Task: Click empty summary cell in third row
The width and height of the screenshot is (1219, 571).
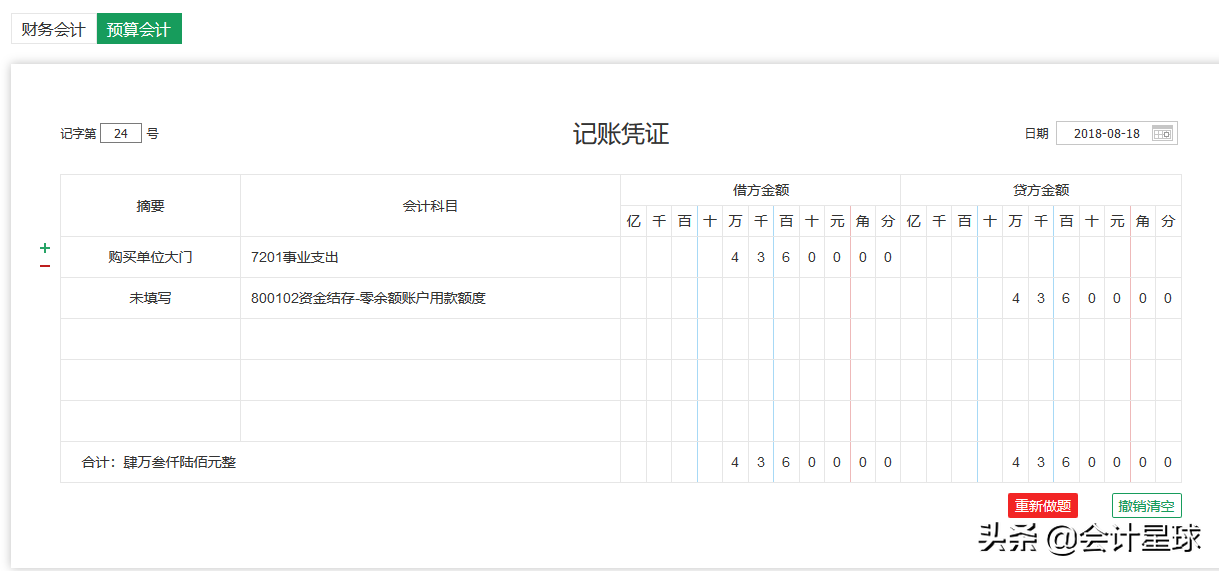Action: [150, 339]
